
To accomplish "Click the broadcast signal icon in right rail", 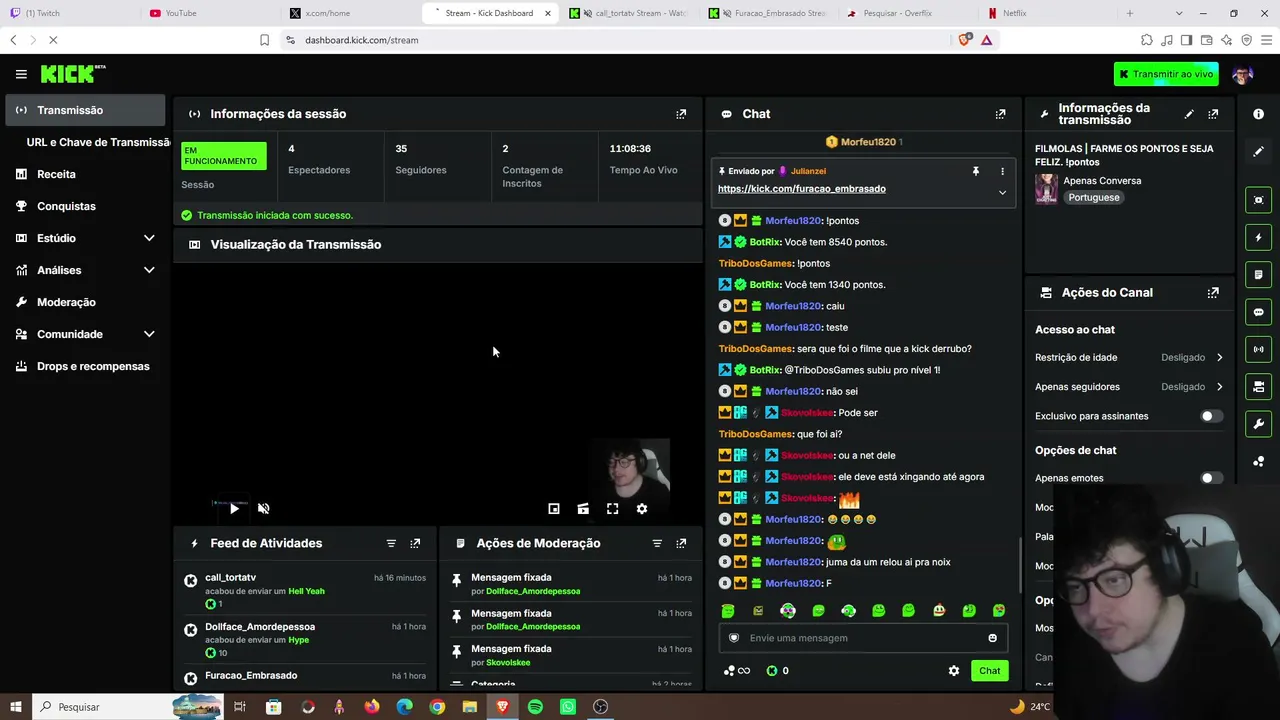I will point(1258,349).
